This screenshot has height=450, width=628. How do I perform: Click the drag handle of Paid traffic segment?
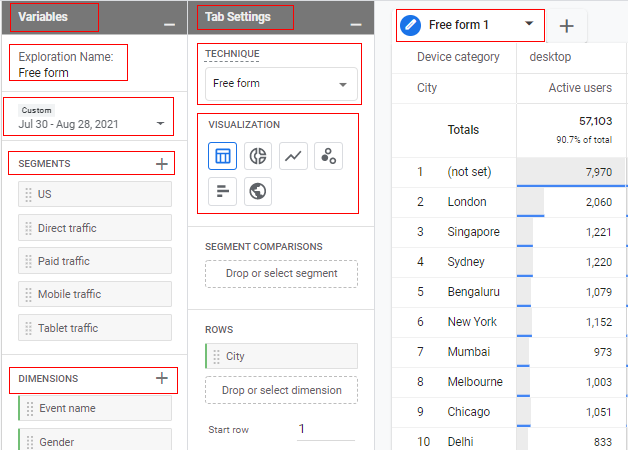[28, 261]
